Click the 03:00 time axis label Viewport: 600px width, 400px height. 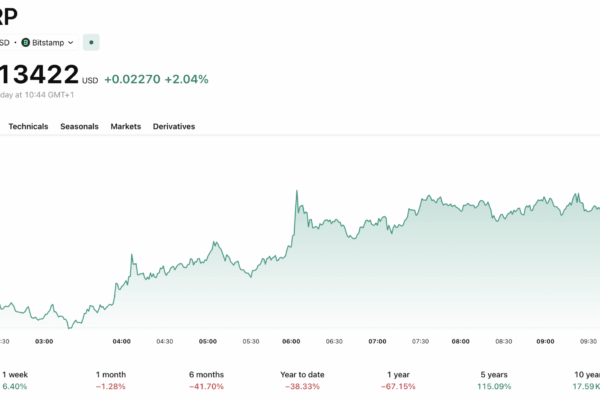(44, 341)
